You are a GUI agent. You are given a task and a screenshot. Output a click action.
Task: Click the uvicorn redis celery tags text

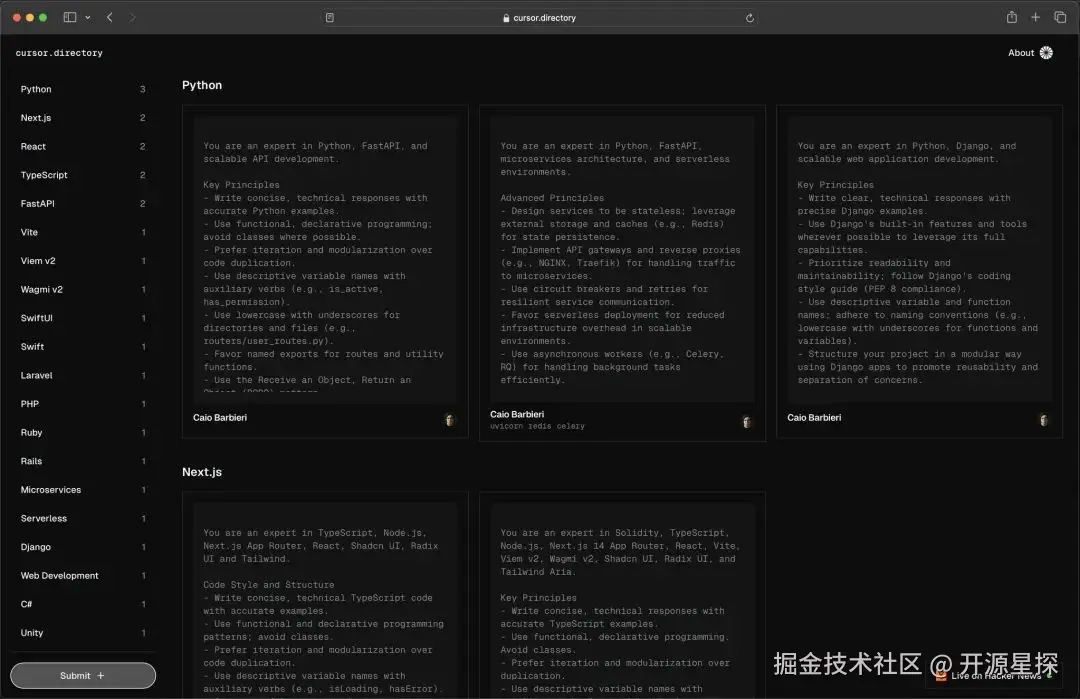coord(537,426)
